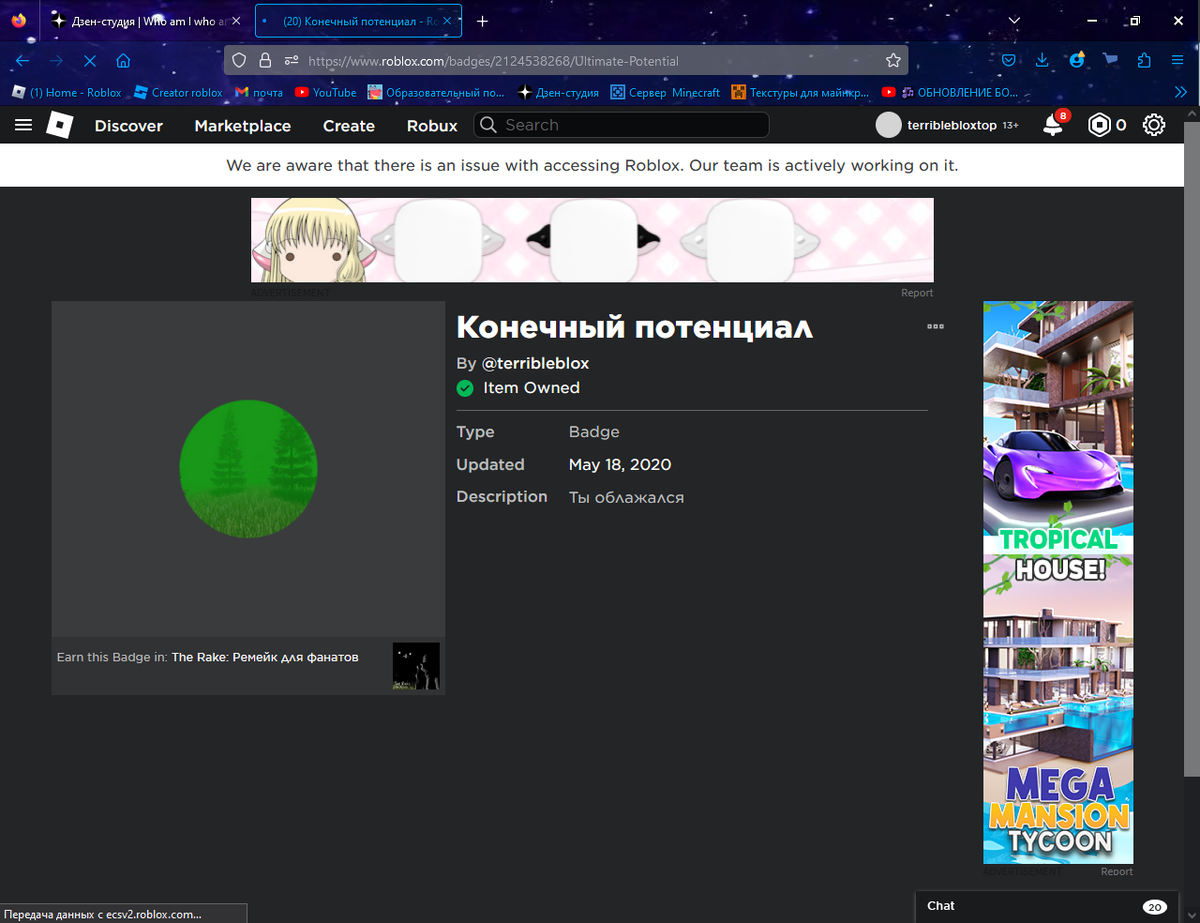Click the green forest badge image
This screenshot has width=1200, height=923.
pyautogui.click(x=248, y=468)
